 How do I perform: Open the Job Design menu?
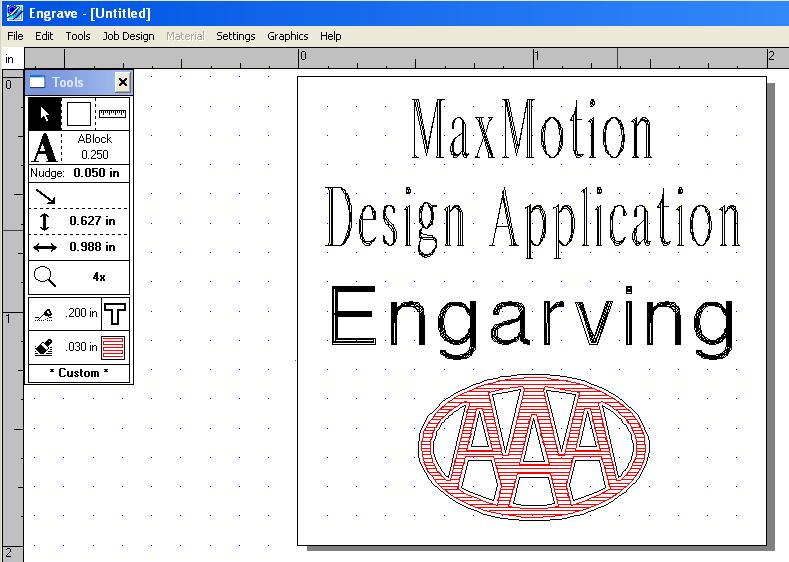coord(128,36)
